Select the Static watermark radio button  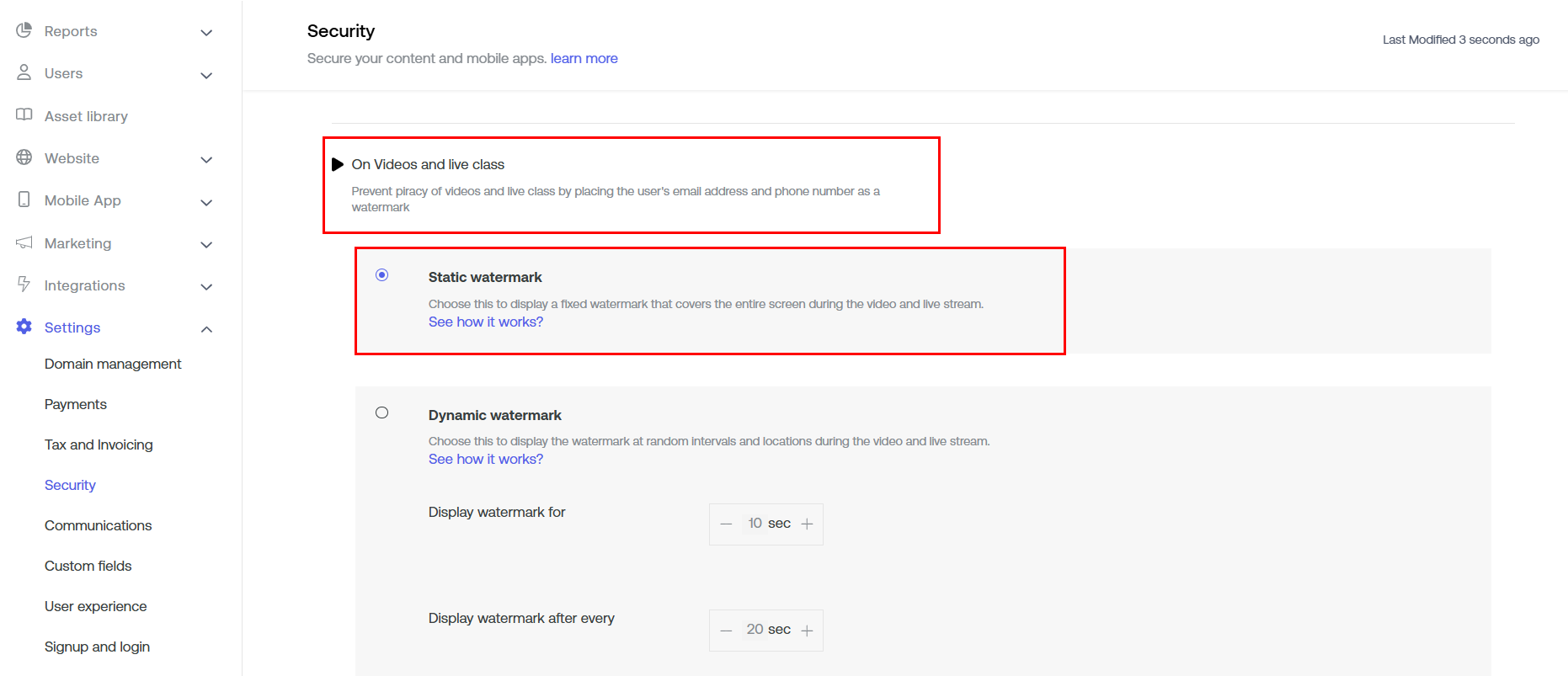[382, 275]
